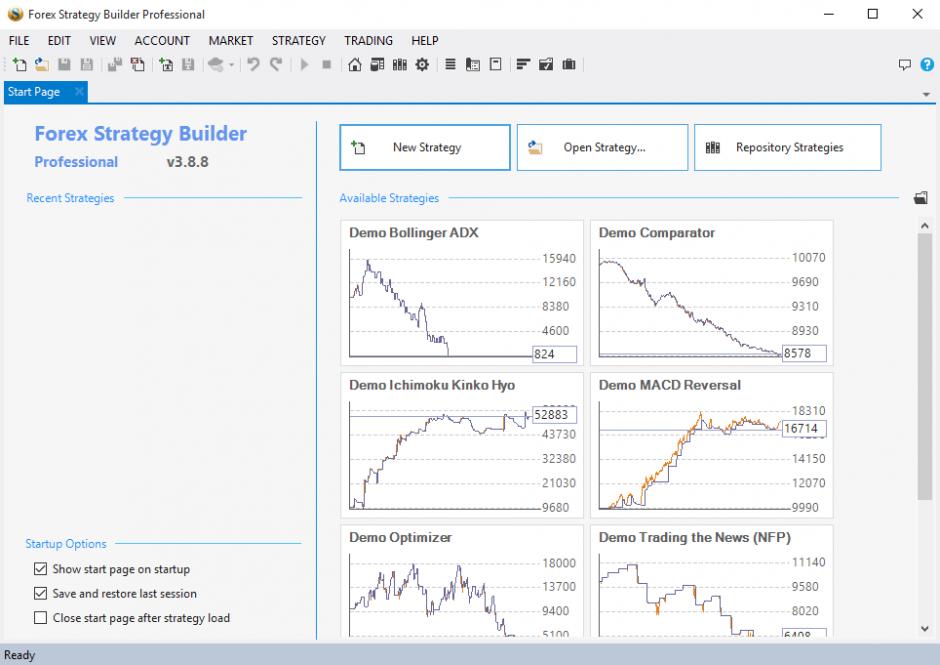940x665 pixels.
Task: Open the tab list dropdown arrow
Action: pos(926,94)
